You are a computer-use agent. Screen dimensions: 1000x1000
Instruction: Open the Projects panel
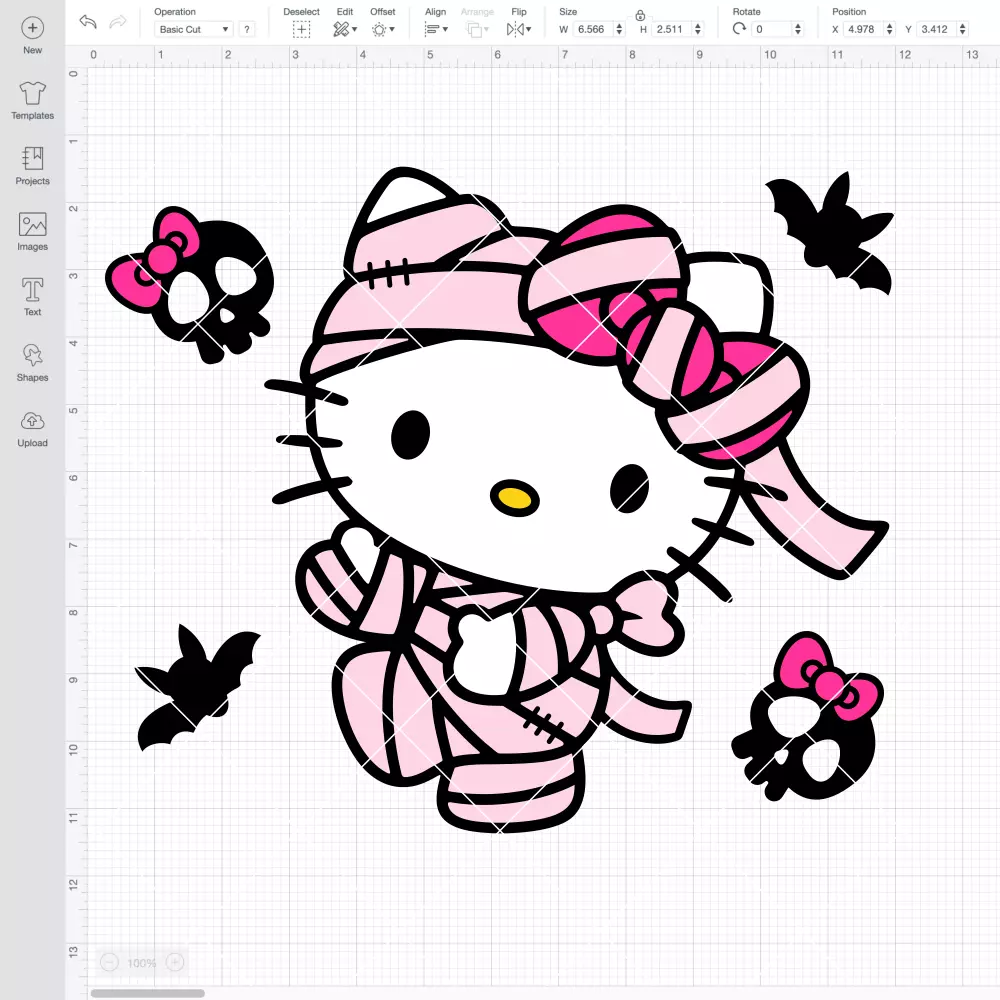(x=33, y=166)
